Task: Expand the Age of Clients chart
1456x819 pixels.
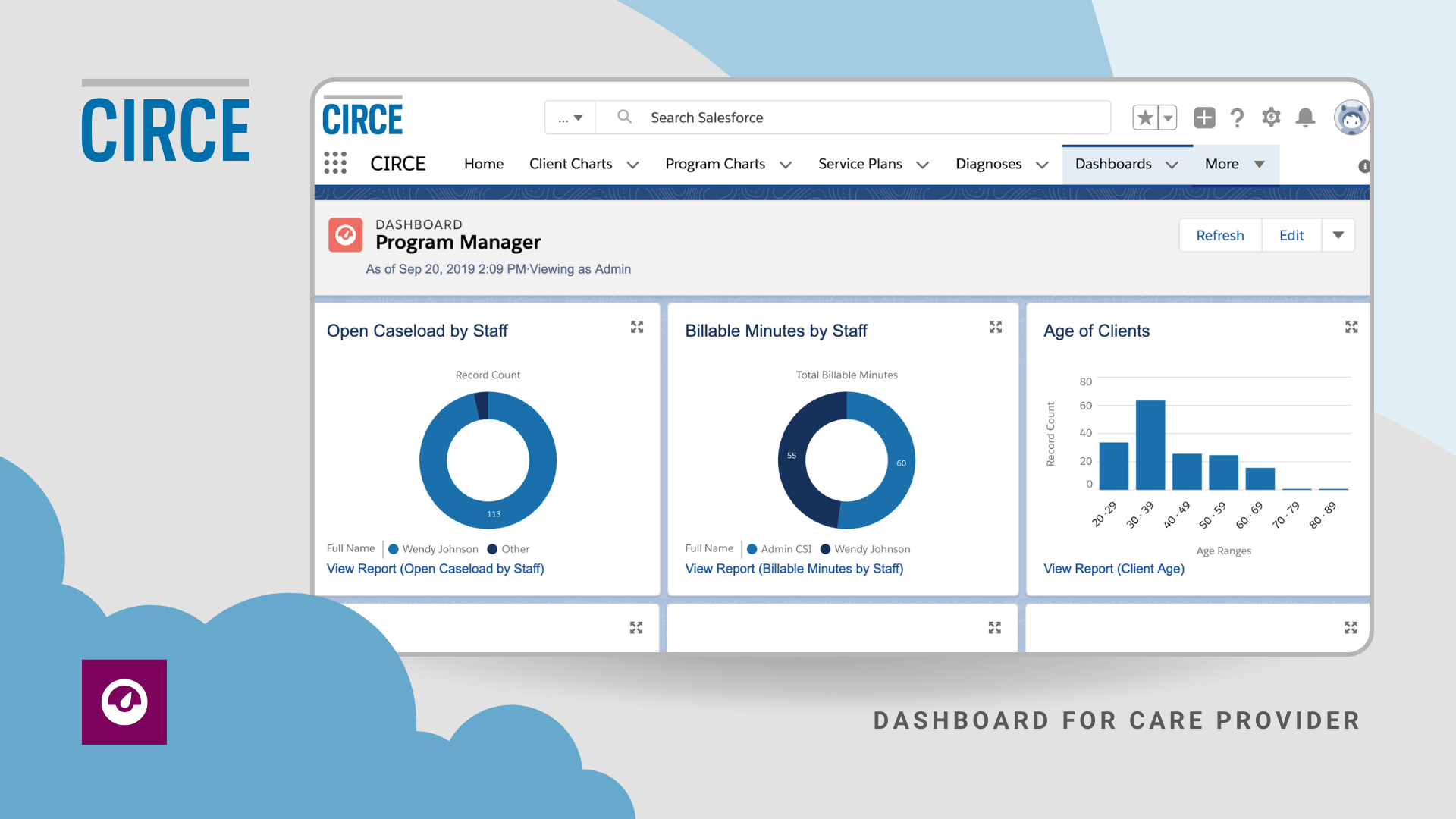Action: pos(1351,327)
